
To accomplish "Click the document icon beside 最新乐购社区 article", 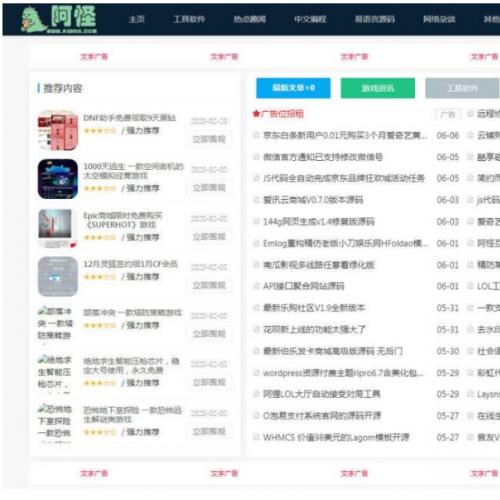I will pyautogui.click(x=256, y=308).
